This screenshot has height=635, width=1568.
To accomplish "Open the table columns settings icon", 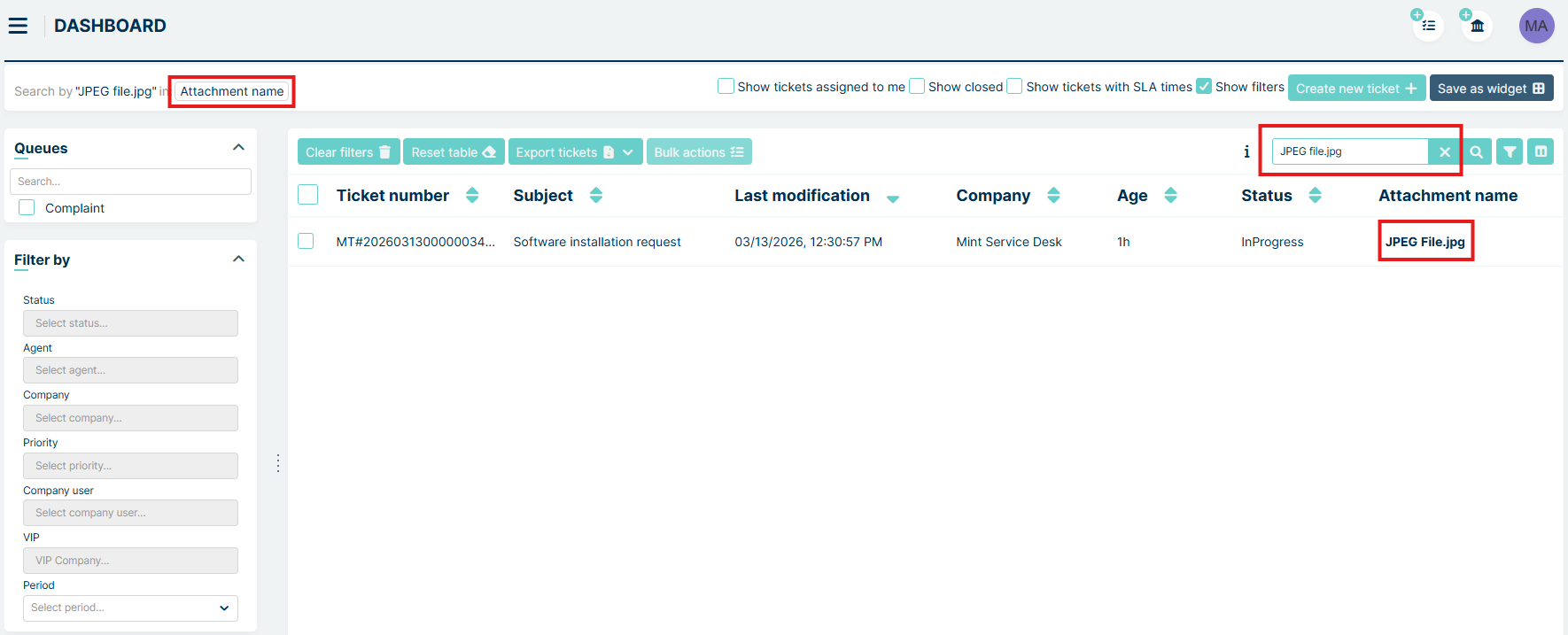I will point(1541,152).
